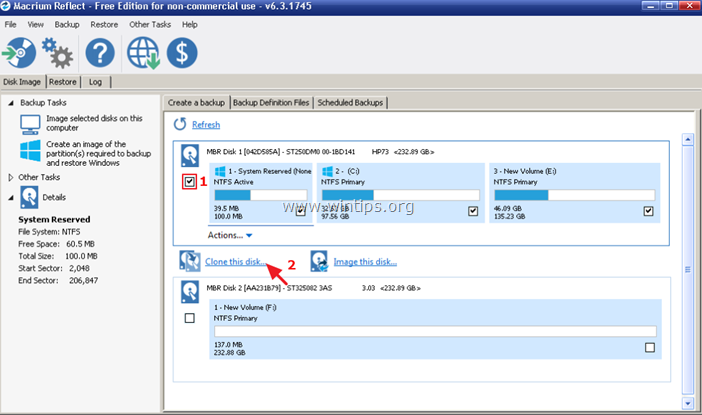Click Windows logo on System Reserved partition
This screenshot has height=415, width=702.
[220, 171]
